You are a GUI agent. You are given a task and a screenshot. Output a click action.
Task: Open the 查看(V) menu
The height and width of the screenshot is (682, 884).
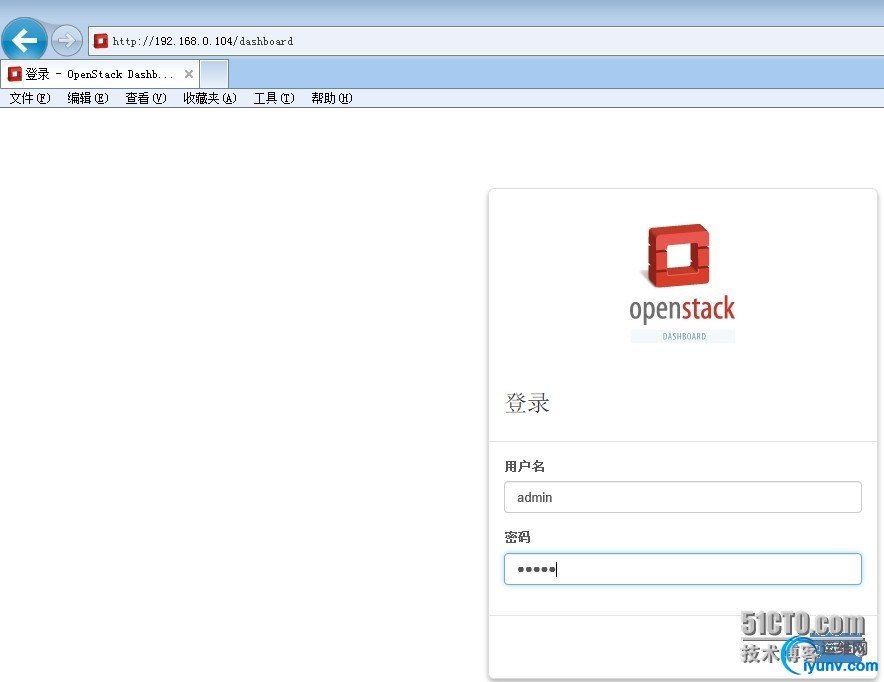[146, 98]
